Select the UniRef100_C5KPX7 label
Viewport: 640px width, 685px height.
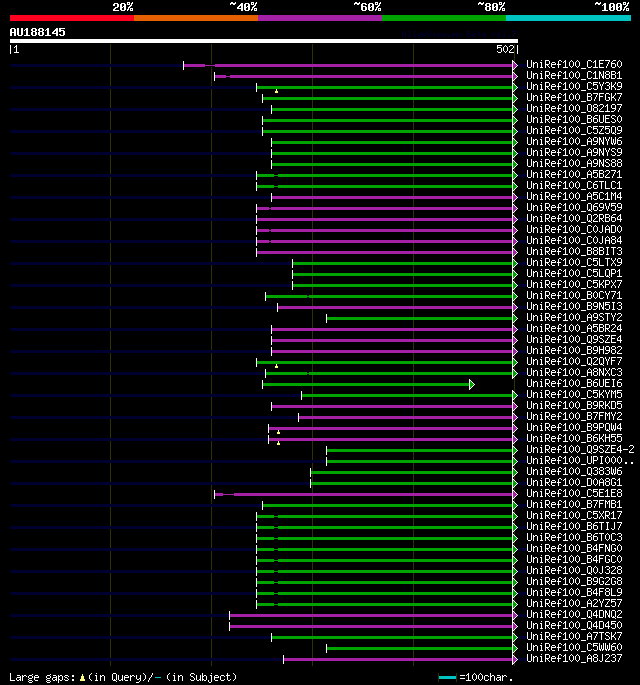574,284
